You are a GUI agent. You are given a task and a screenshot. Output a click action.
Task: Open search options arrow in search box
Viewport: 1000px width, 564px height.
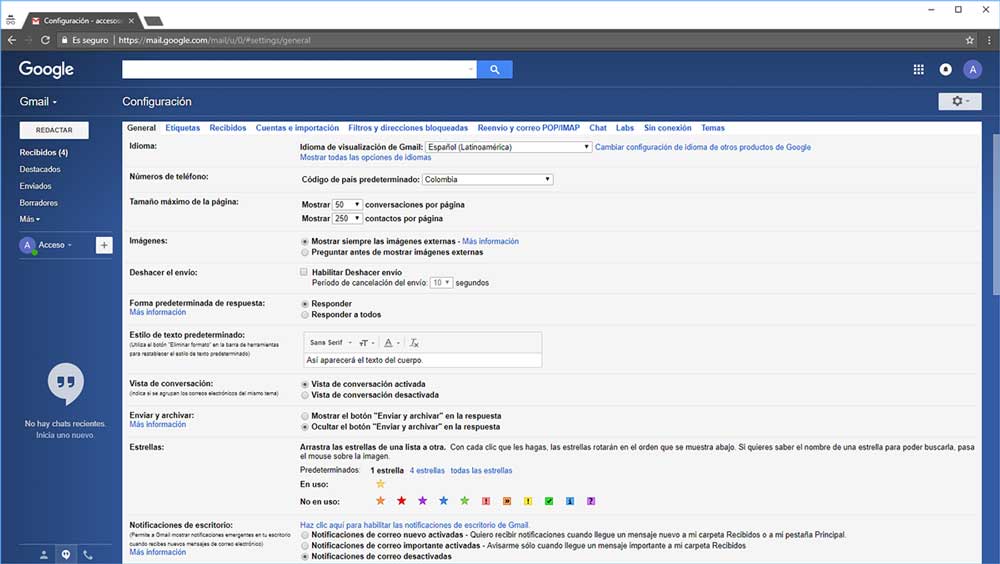tap(471, 70)
